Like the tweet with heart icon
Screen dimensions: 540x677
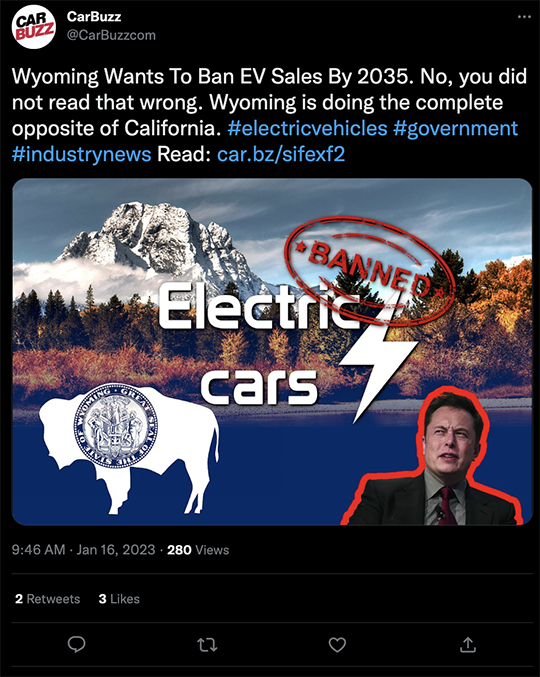click(337, 645)
